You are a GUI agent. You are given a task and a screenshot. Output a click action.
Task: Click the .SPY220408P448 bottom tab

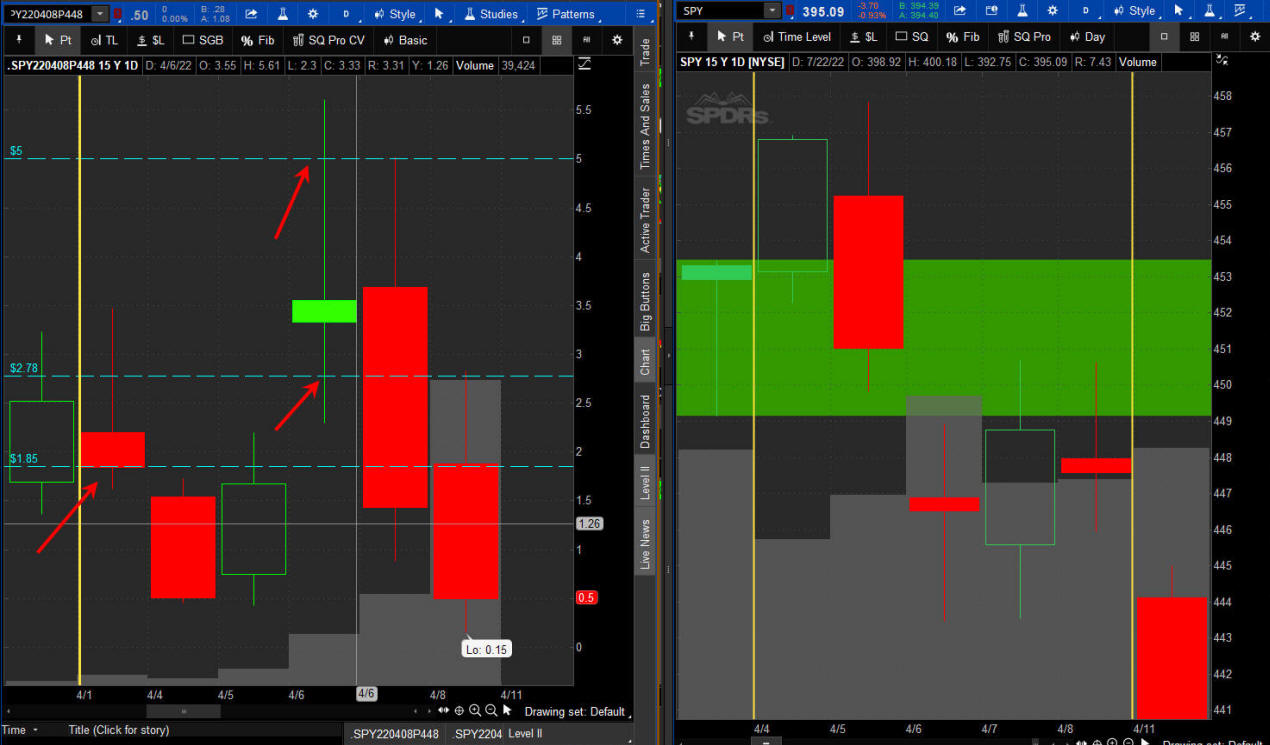[394, 734]
